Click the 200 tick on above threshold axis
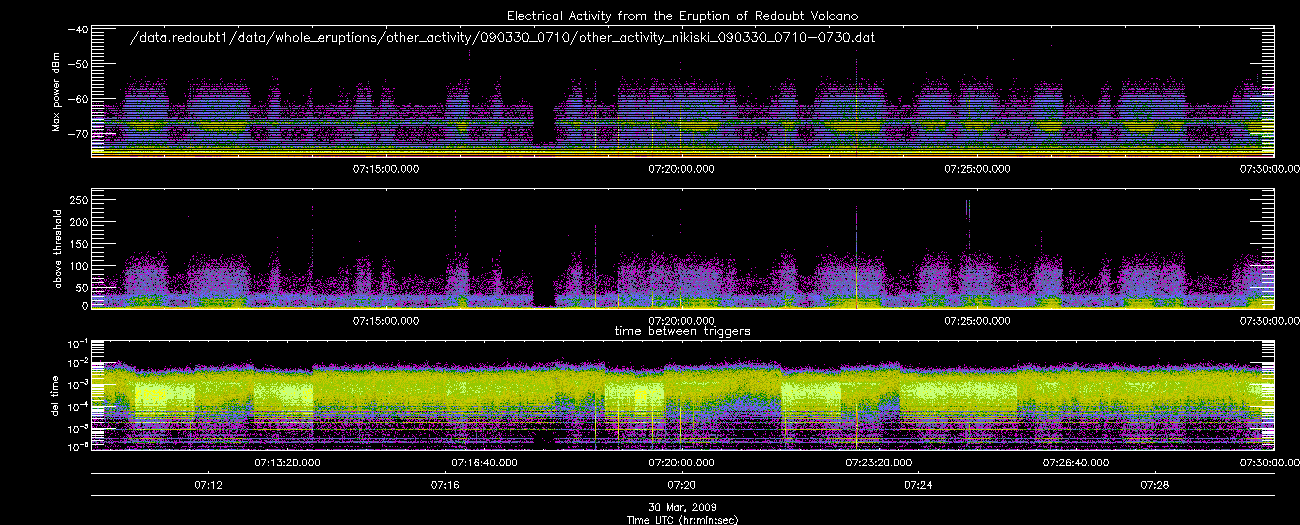1300x525 pixels. [x=78, y=221]
